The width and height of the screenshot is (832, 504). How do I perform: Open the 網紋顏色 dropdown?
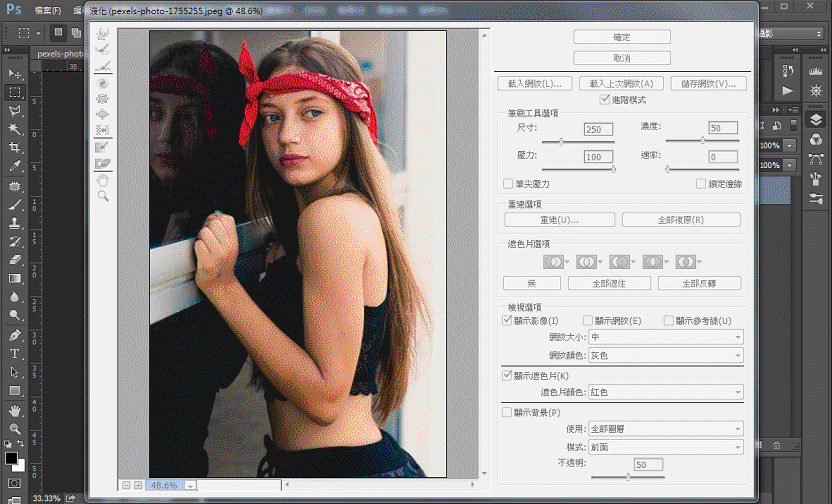[666, 355]
